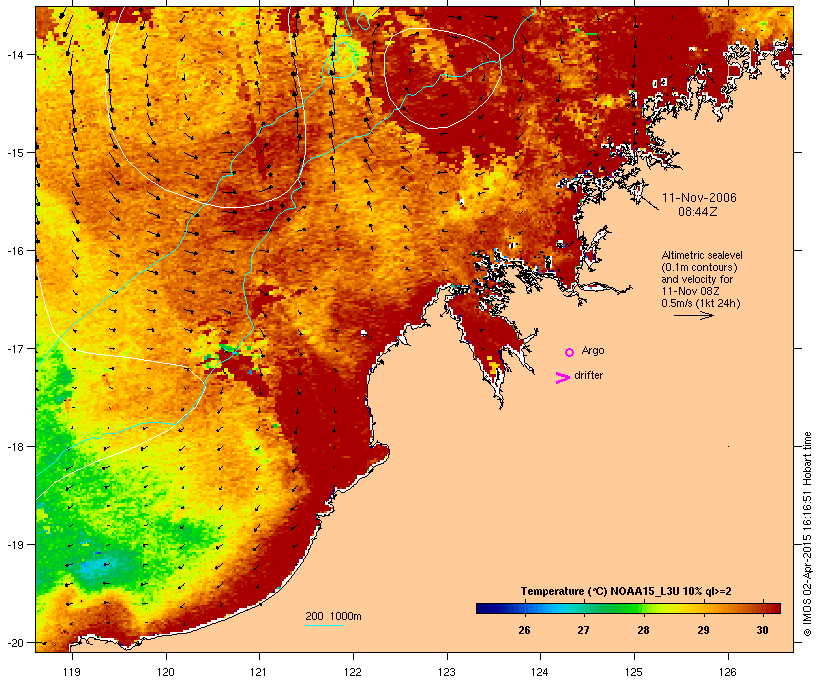Click the date label 11-Nov-2006

pos(699,198)
